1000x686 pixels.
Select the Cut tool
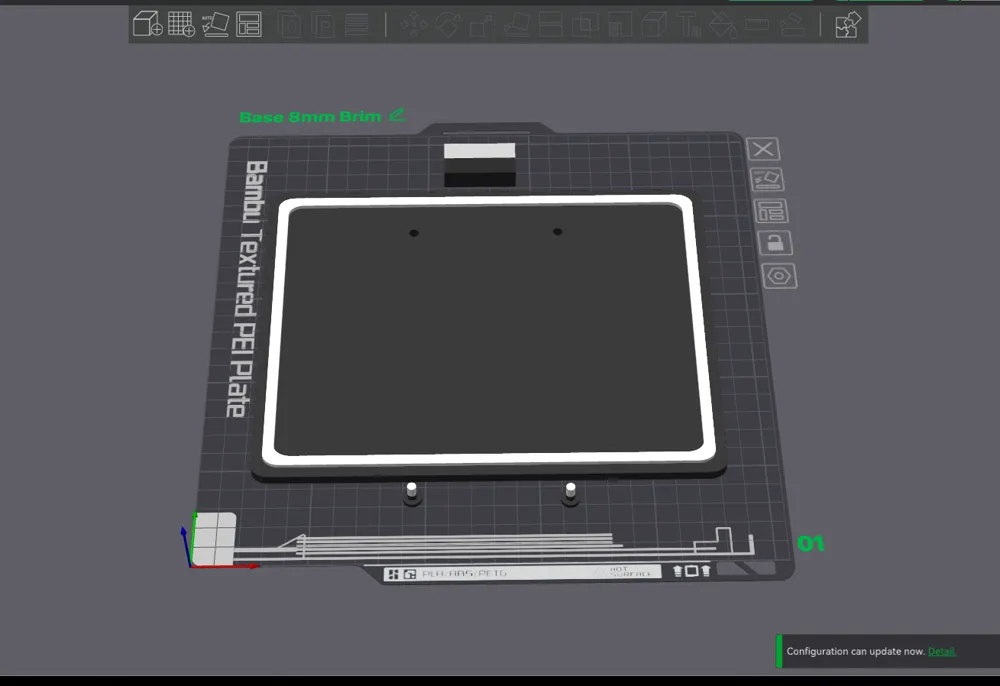[550, 25]
